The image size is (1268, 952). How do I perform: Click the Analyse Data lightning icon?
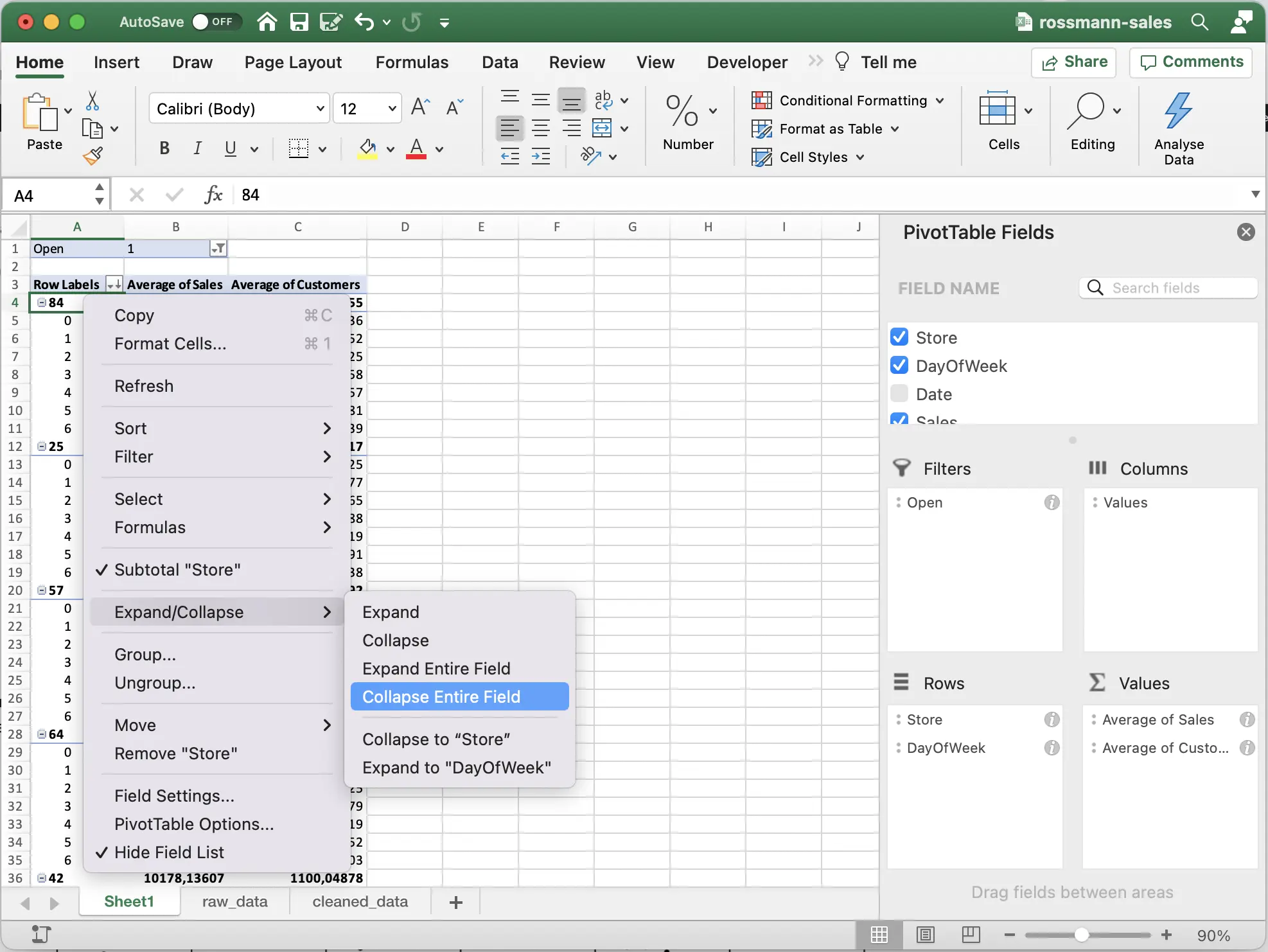click(1177, 110)
